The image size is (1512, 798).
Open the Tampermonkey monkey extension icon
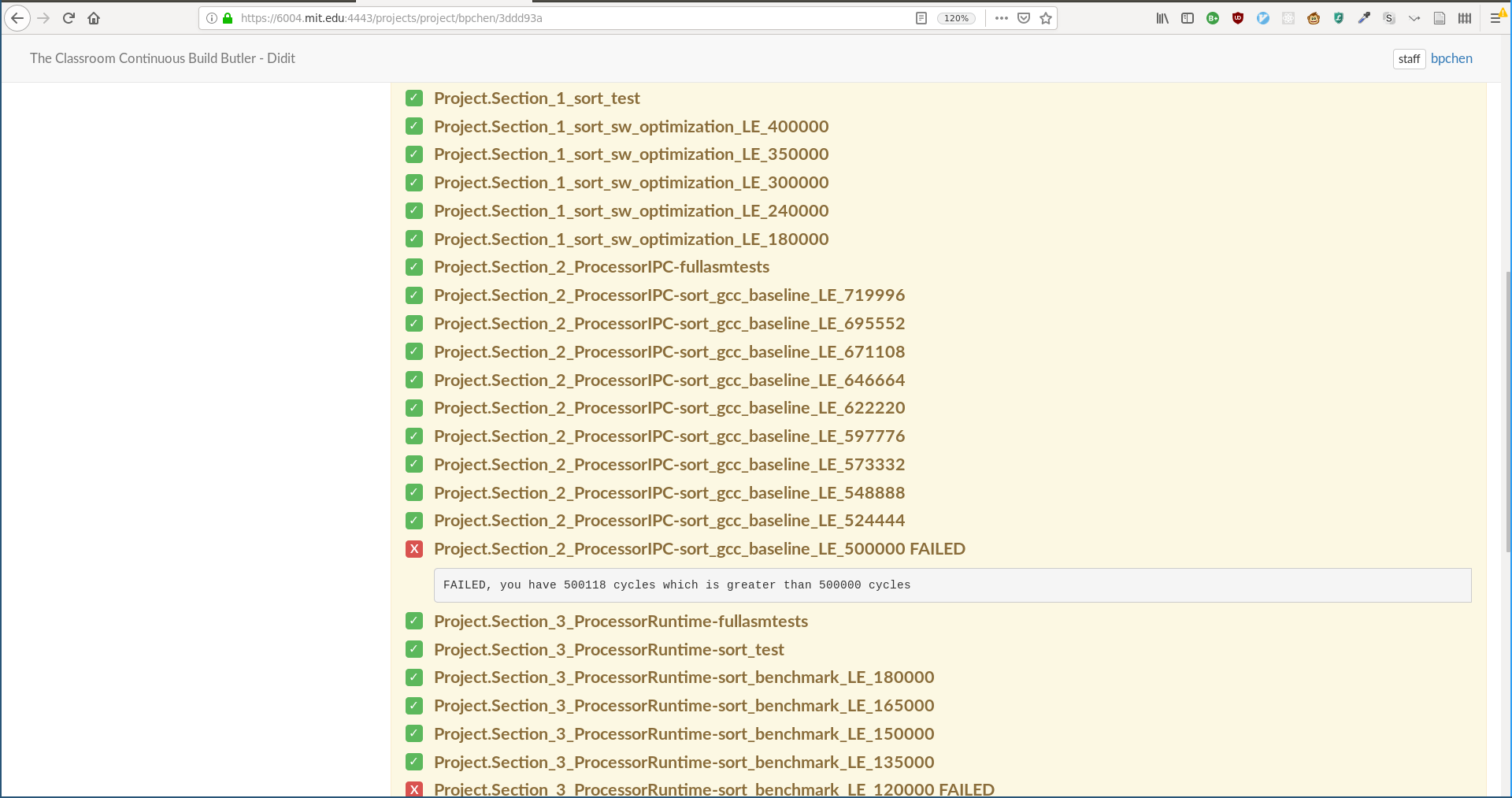tap(1314, 18)
